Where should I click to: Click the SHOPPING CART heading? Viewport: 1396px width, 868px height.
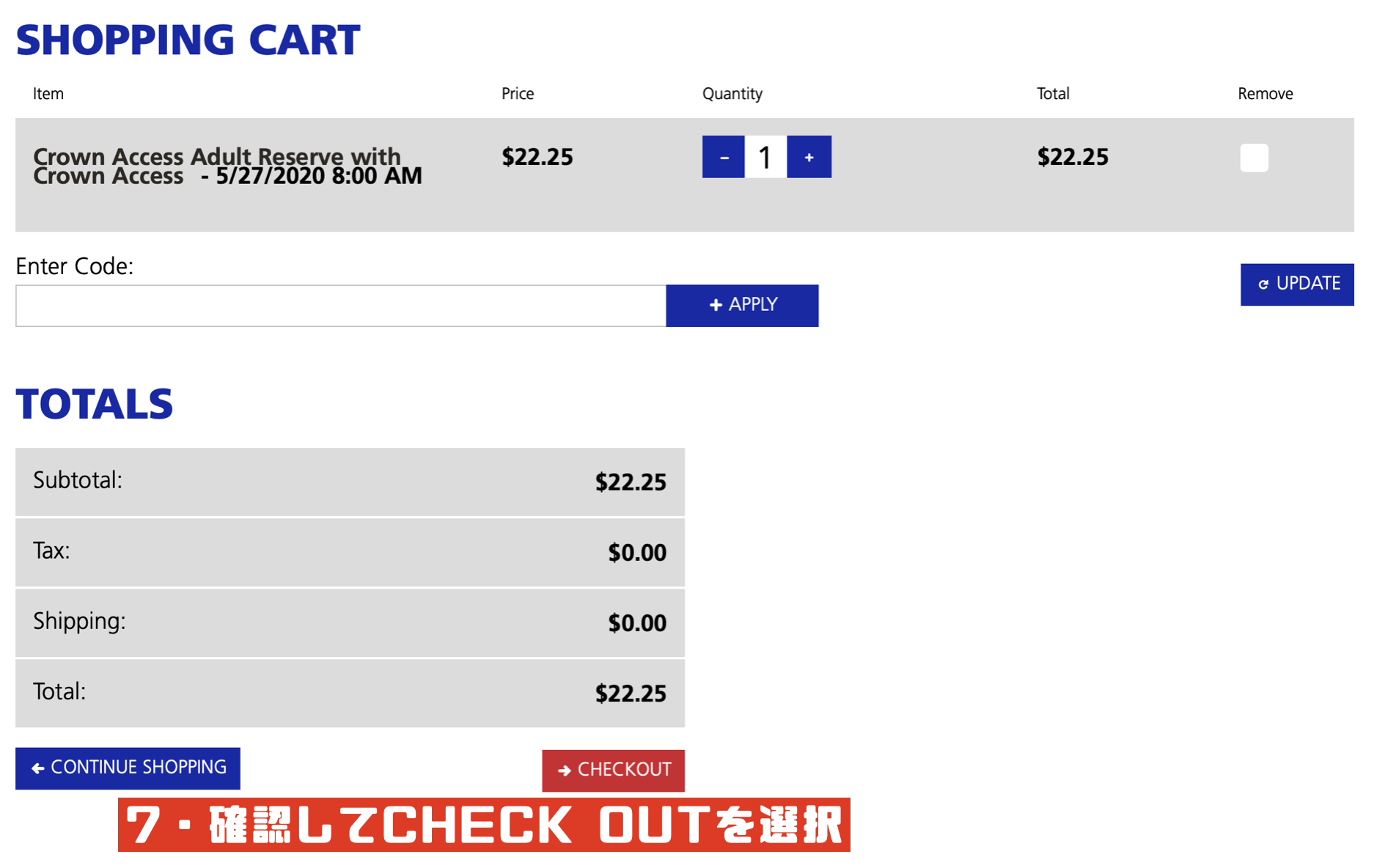(x=188, y=40)
